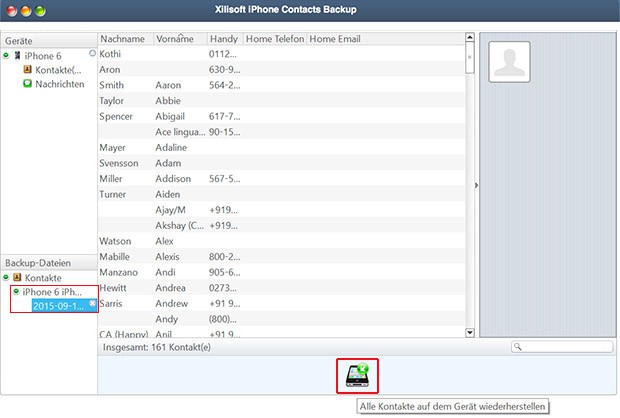Select the Mabille Alexis contact
The image size is (620, 418).
tap(282, 256)
